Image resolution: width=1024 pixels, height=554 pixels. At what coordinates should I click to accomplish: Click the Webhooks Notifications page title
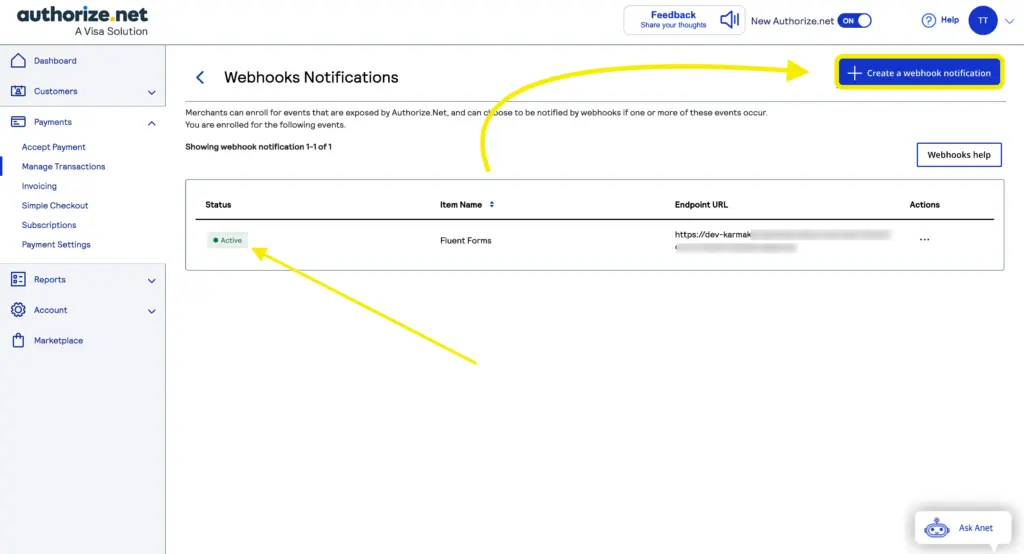click(x=311, y=77)
